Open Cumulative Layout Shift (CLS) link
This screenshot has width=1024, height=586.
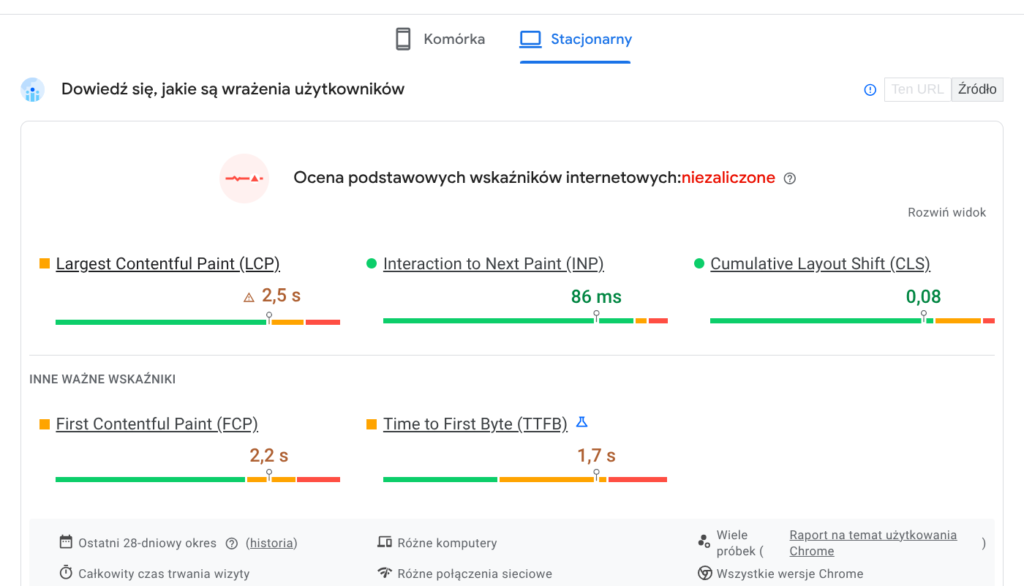(x=820, y=263)
